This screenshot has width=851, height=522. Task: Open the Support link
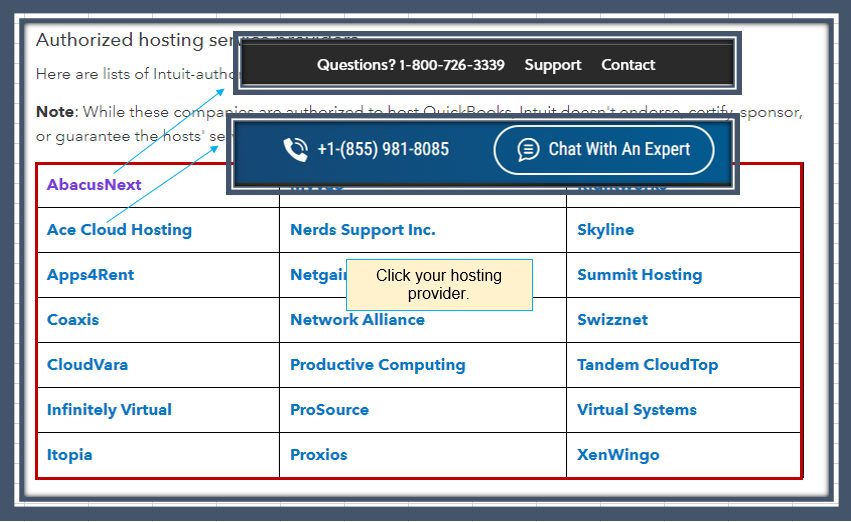pyautogui.click(x=552, y=65)
